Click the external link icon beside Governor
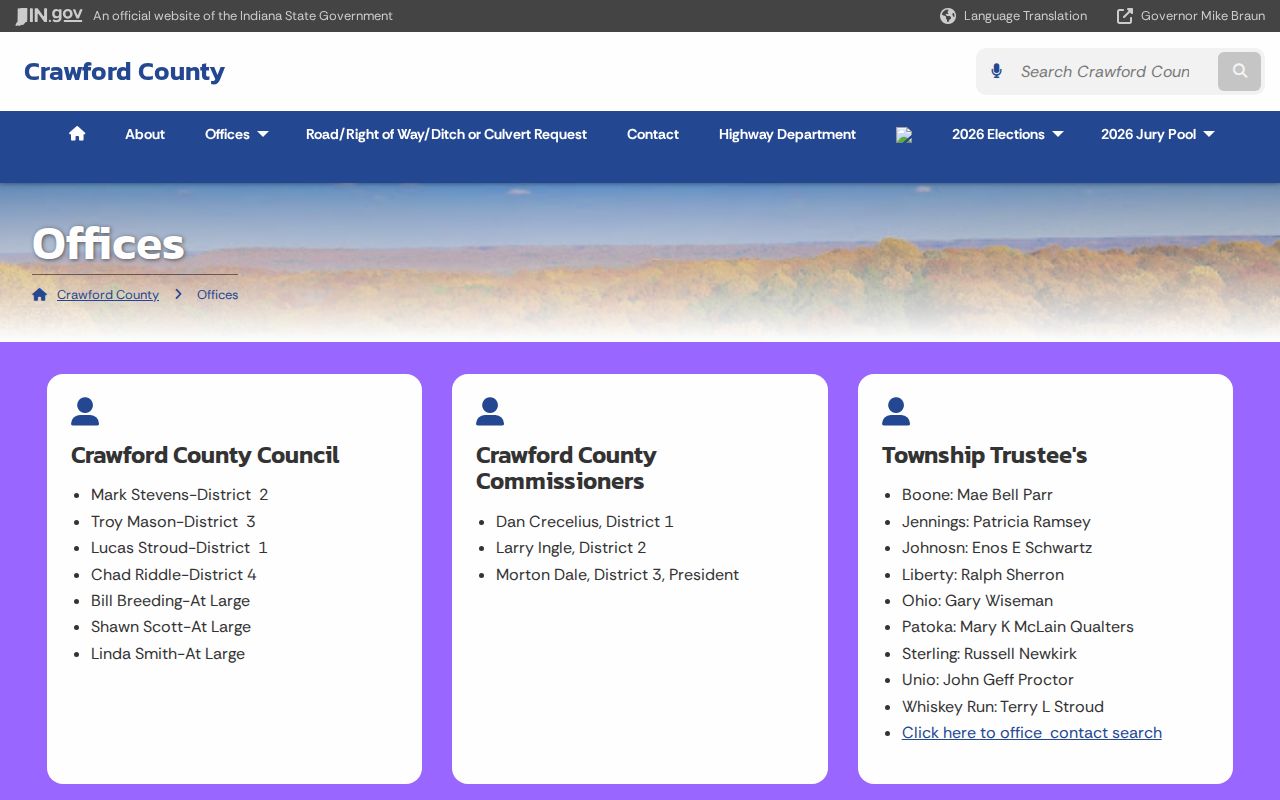This screenshot has height=800, width=1280. pos(1125,16)
